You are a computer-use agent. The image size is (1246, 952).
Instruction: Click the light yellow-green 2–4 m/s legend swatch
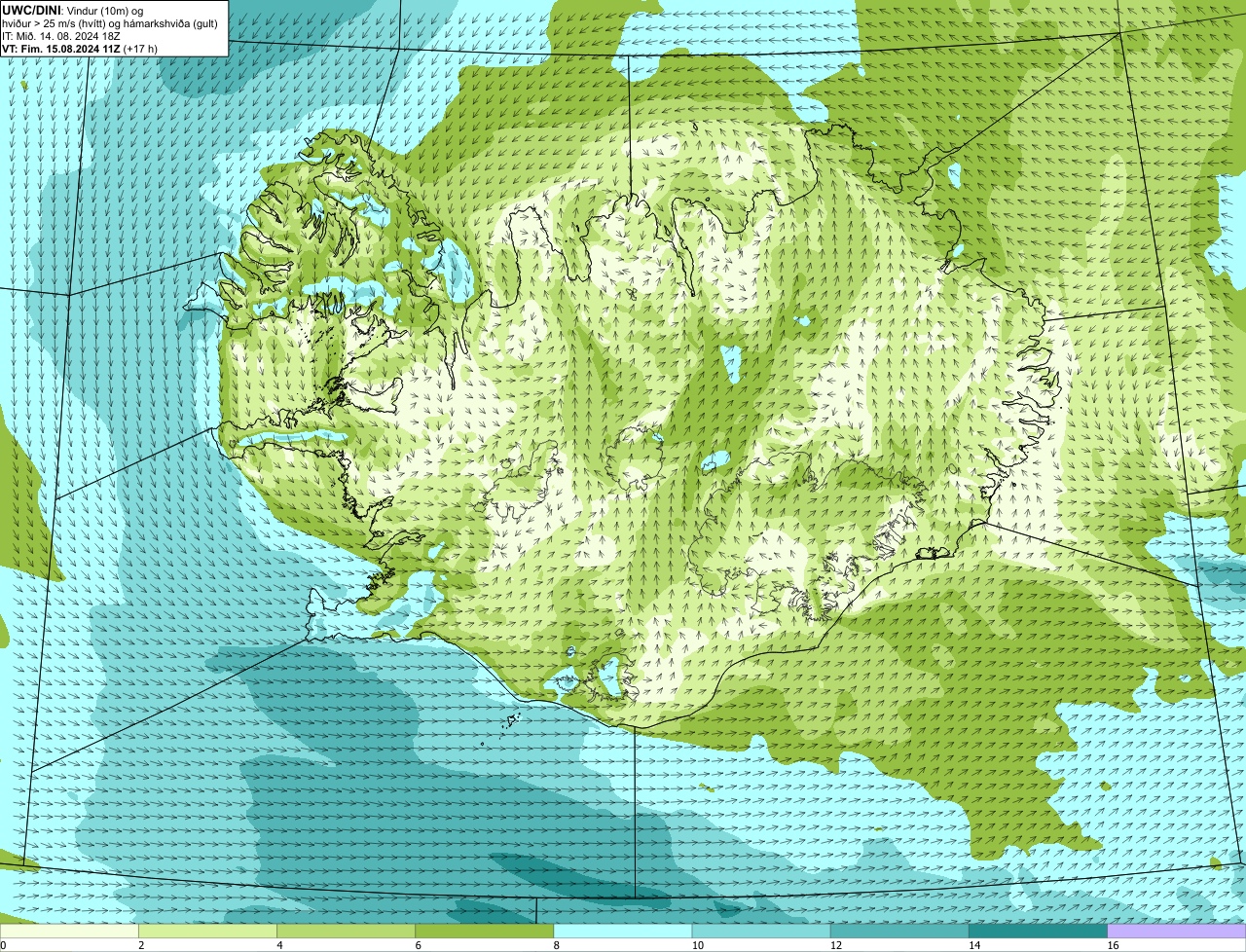(x=208, y=931)
